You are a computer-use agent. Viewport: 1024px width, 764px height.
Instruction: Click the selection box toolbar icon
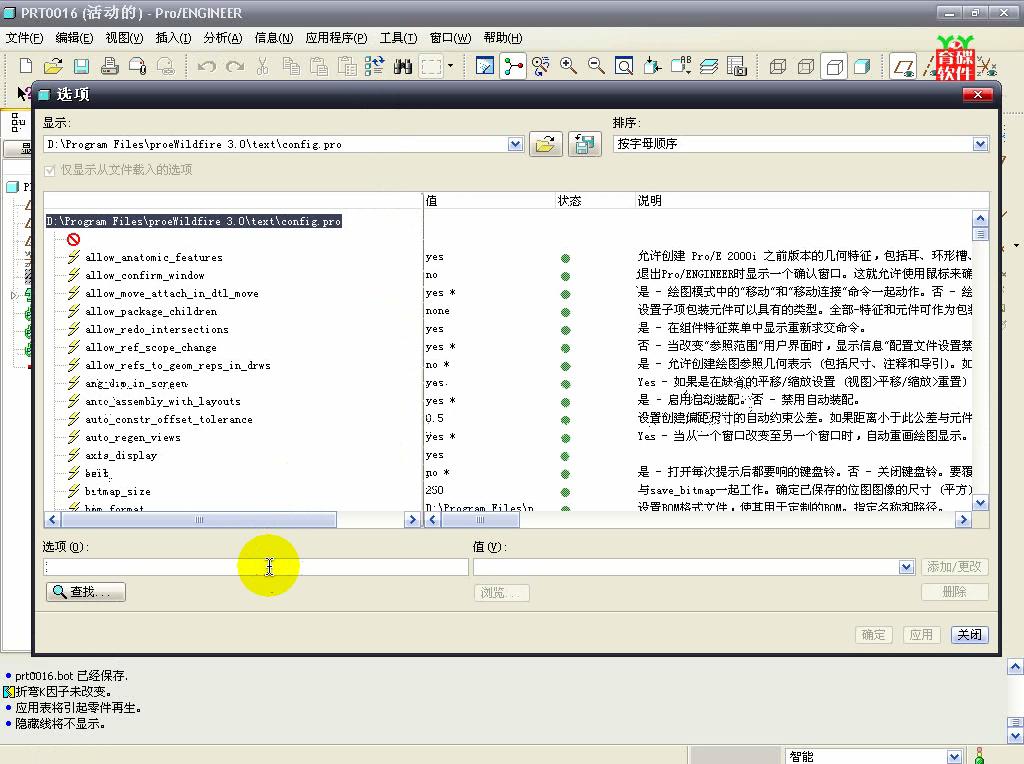pyautogui.click(x=432, y=66)
